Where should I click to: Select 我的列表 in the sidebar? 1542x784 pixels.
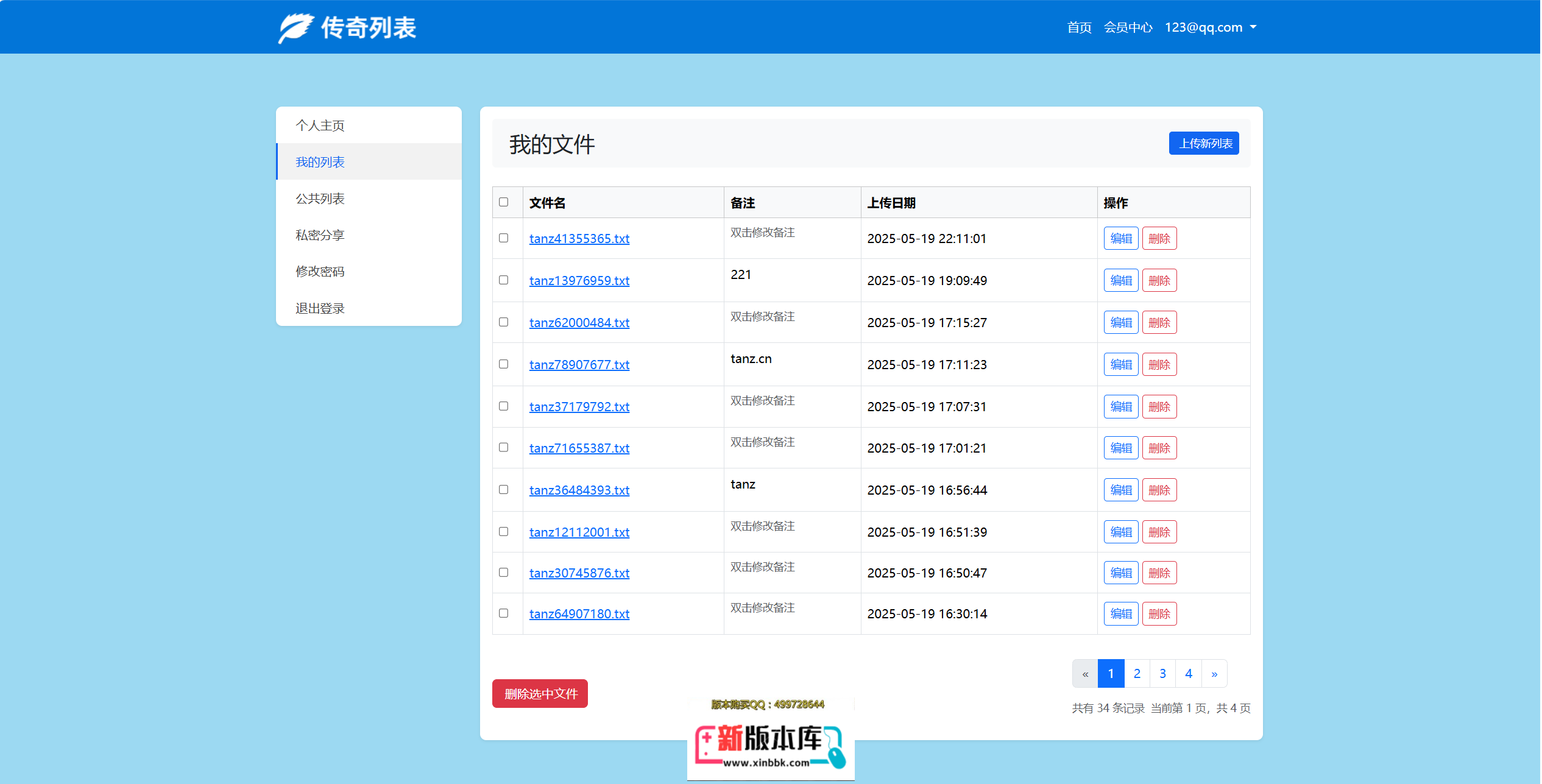tap(369, 162)
